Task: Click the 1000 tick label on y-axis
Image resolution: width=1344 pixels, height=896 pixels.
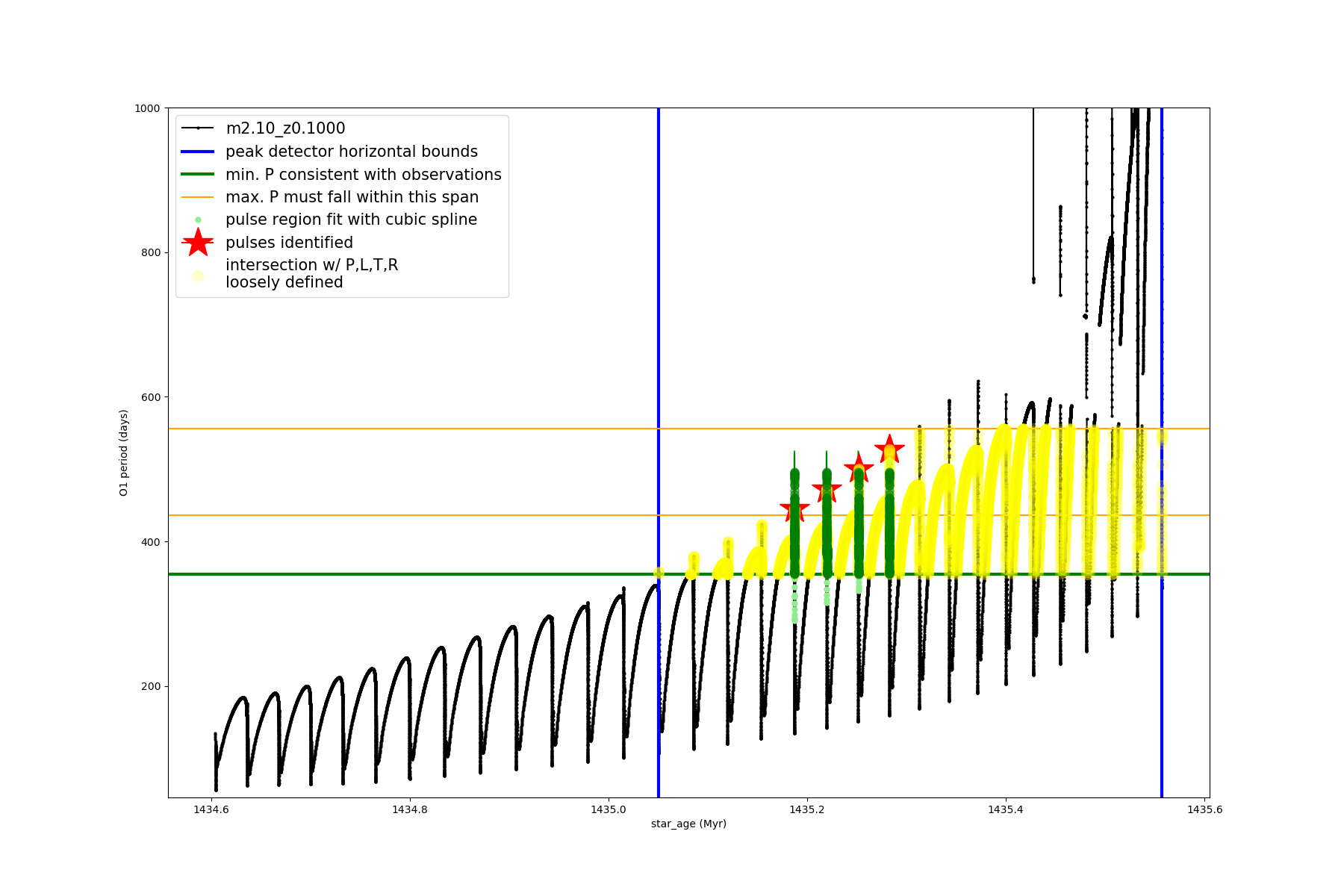Action: click(147, 108)
